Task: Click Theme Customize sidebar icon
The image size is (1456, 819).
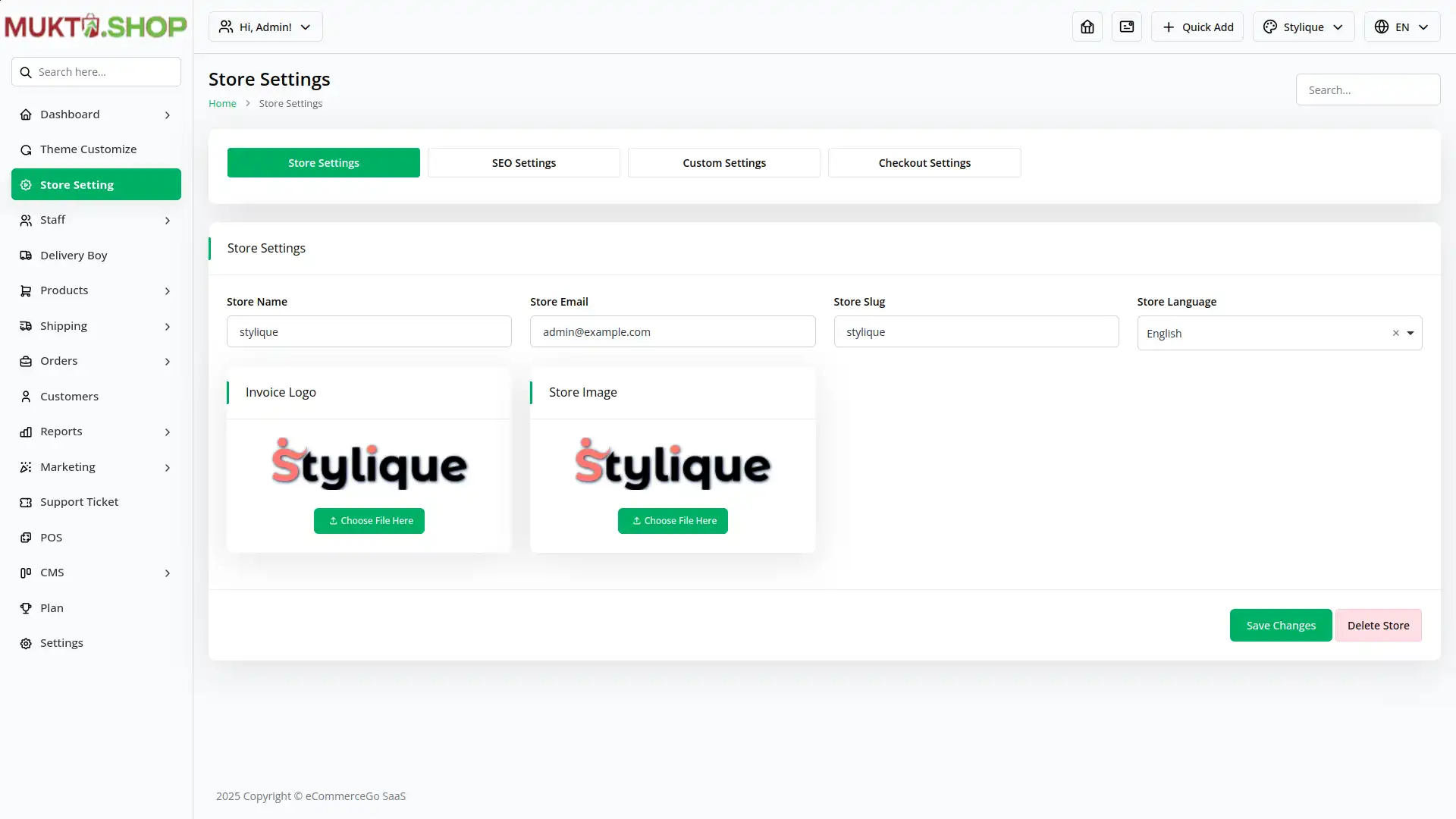Action: click(x=26, y=149)
